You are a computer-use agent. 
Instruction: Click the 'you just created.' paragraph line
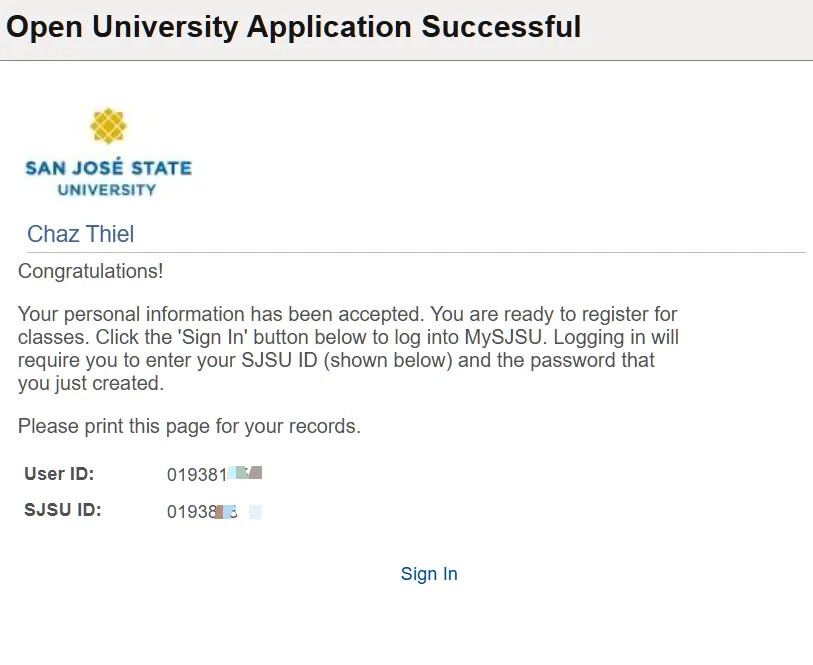pyautogui.click(x=91, y=383)
